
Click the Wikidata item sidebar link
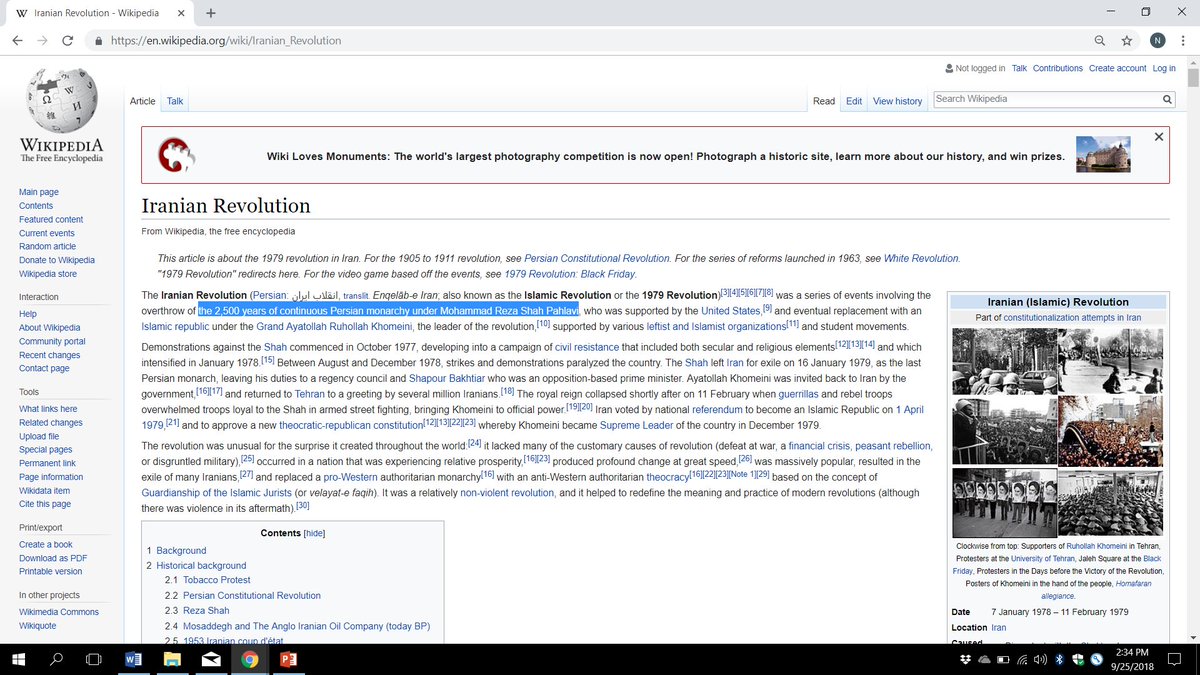pos(45,490)
